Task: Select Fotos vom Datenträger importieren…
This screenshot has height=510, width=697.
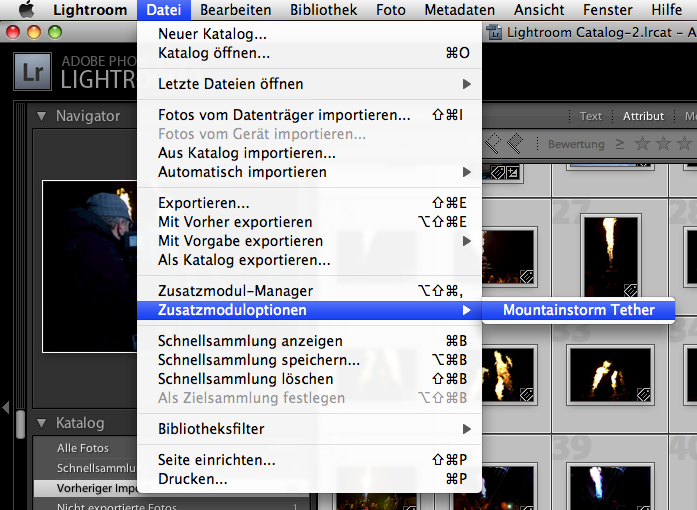Action: (x=309, y=115)
